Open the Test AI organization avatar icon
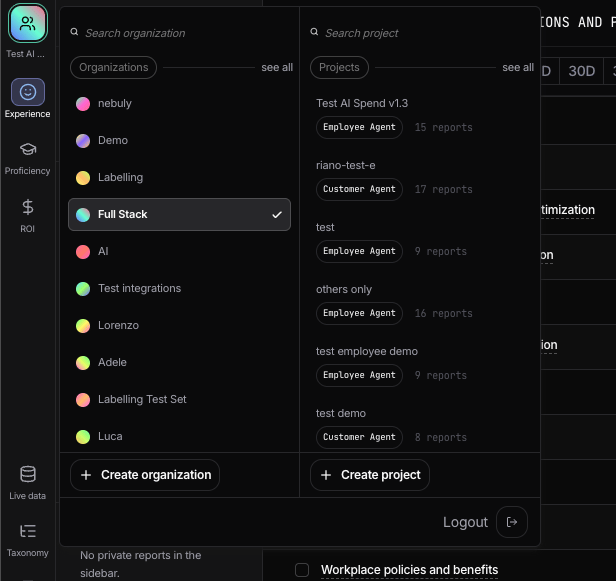 tap(28, 23)
